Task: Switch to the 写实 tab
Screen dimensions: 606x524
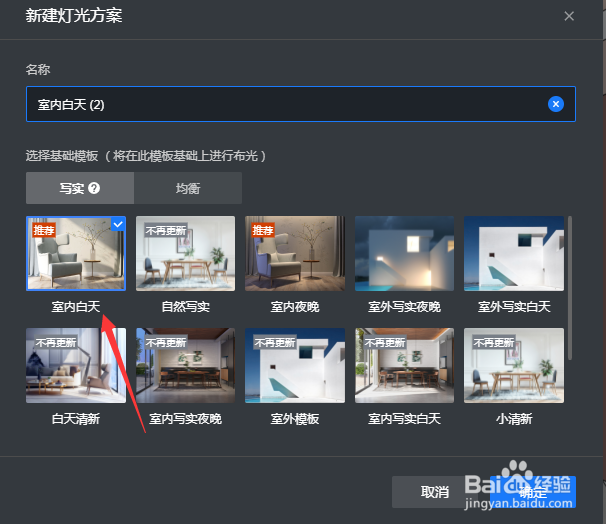Action: (80, 188)
